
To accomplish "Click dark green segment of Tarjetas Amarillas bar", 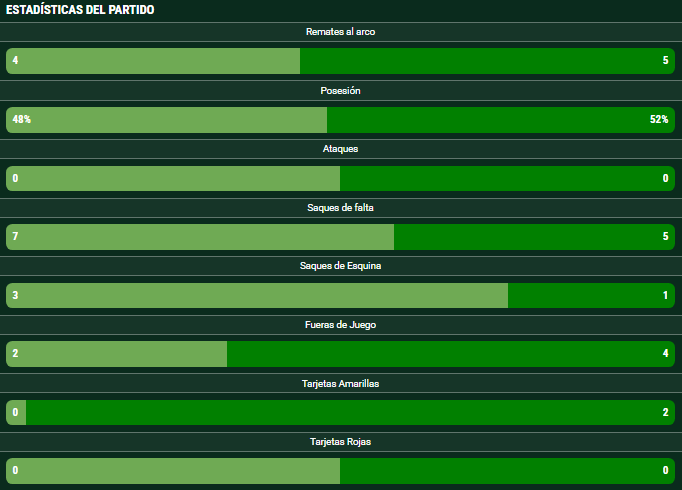I will (x=340, y=413).
